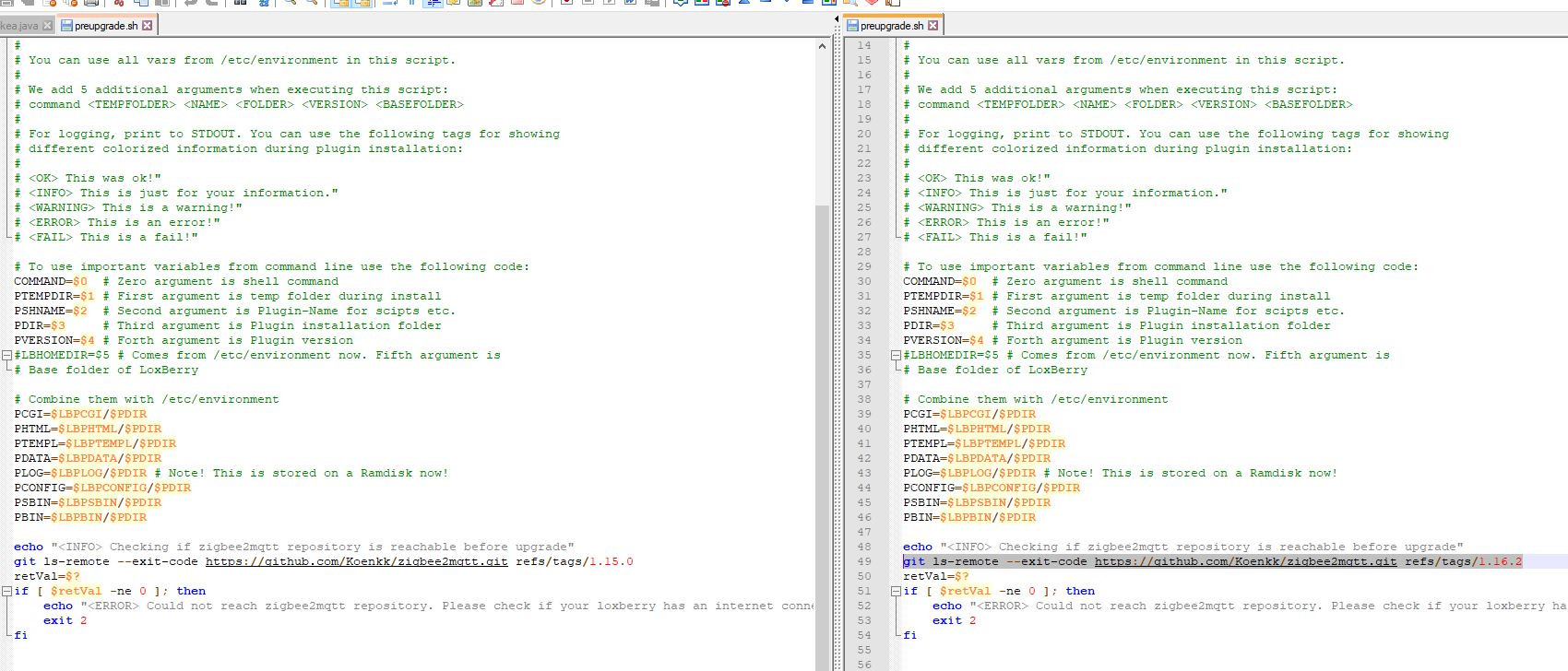Close the left pane's preupgrade.sh tab
The height and width of the screenshot is (671, 1568).
[148, 26]
